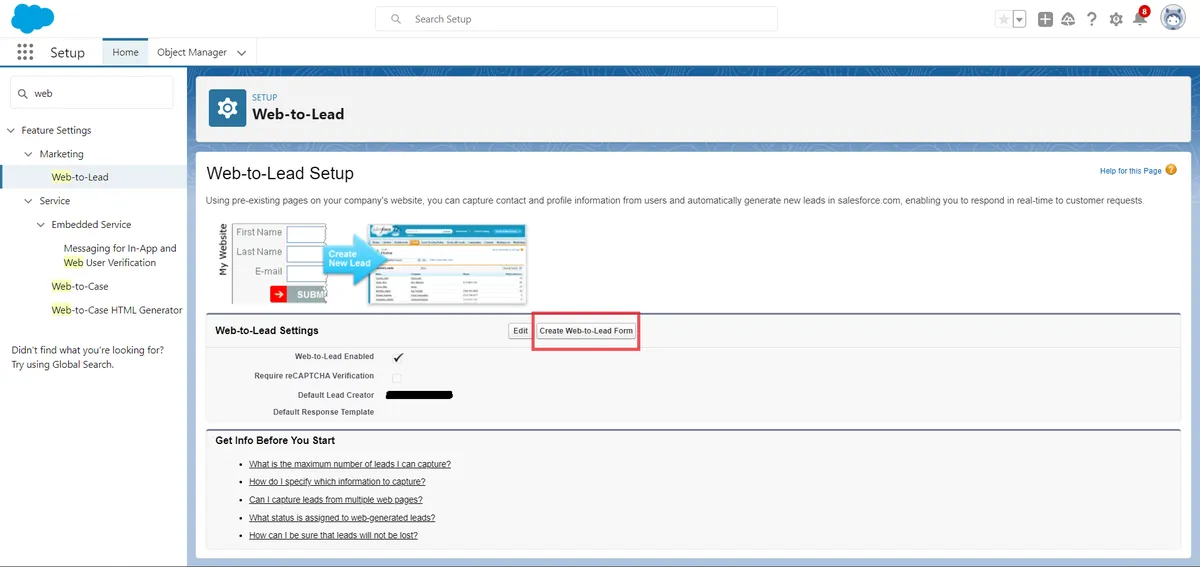Image resolution: width=1200 pixels, height=567 pixels.
Task: Click the favorites star icon
Action: coord(1003,19)
